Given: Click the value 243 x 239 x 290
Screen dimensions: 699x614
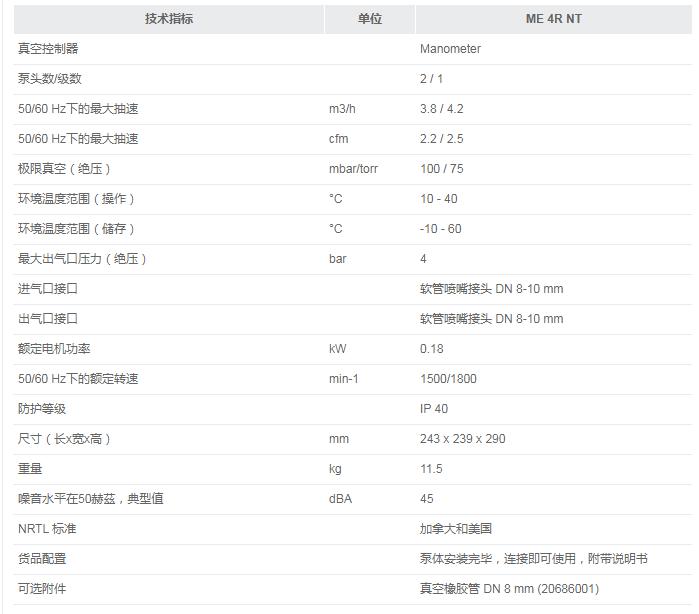Looking at the screenshot, I should 462,439.
